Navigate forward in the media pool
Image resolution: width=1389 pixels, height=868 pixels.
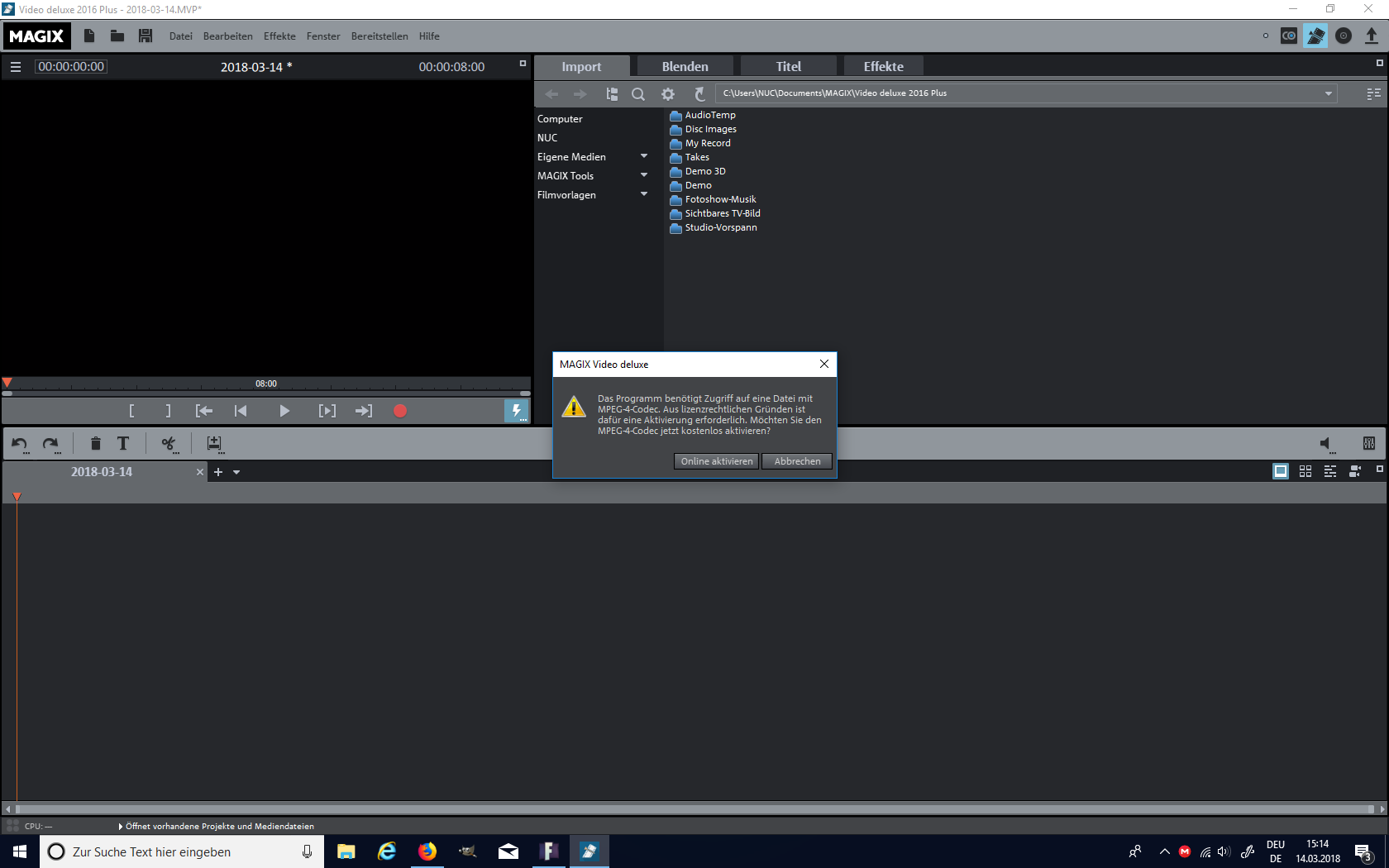[x=580, y=94]
